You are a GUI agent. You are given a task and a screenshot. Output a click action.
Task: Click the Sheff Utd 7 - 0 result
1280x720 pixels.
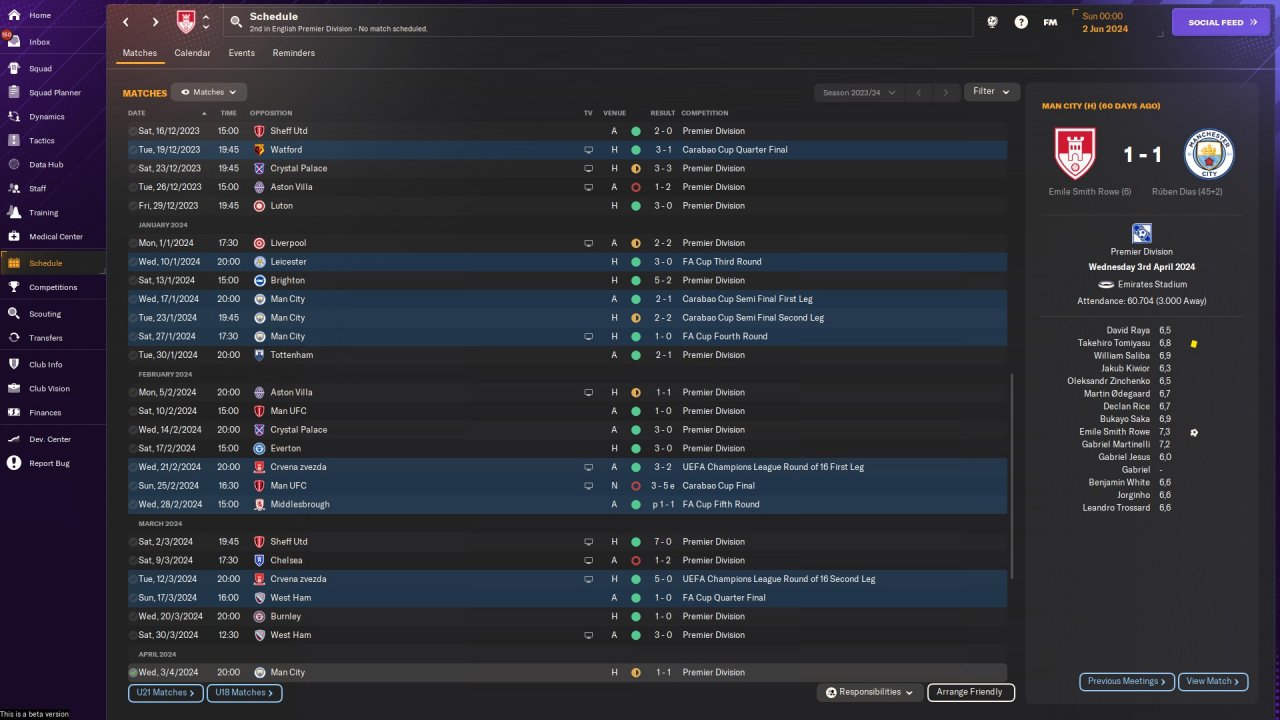[x=663, y=542]
